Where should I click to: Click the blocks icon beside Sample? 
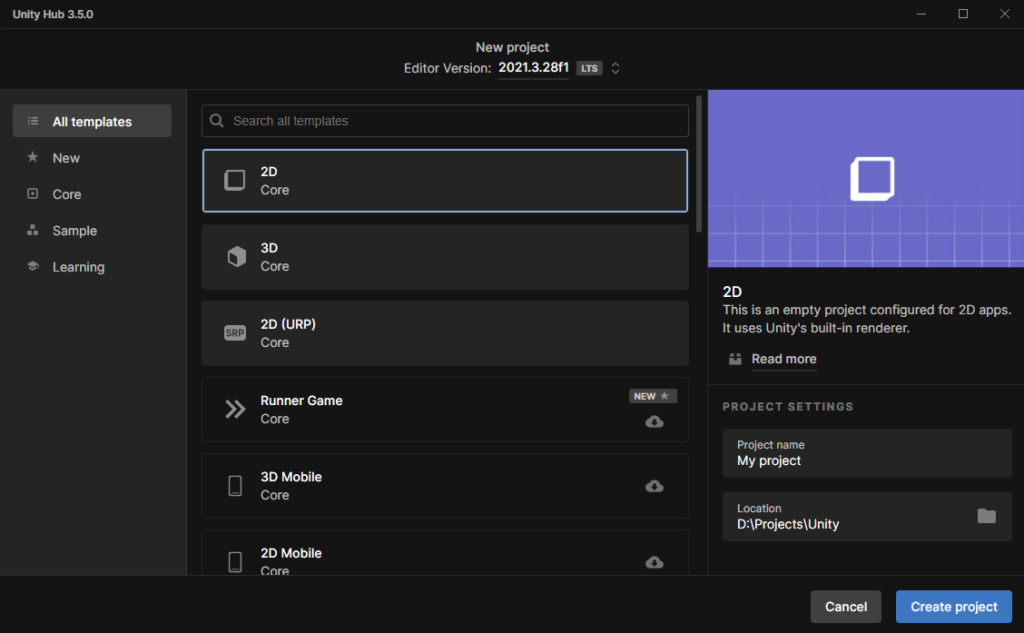click(33, 230)
